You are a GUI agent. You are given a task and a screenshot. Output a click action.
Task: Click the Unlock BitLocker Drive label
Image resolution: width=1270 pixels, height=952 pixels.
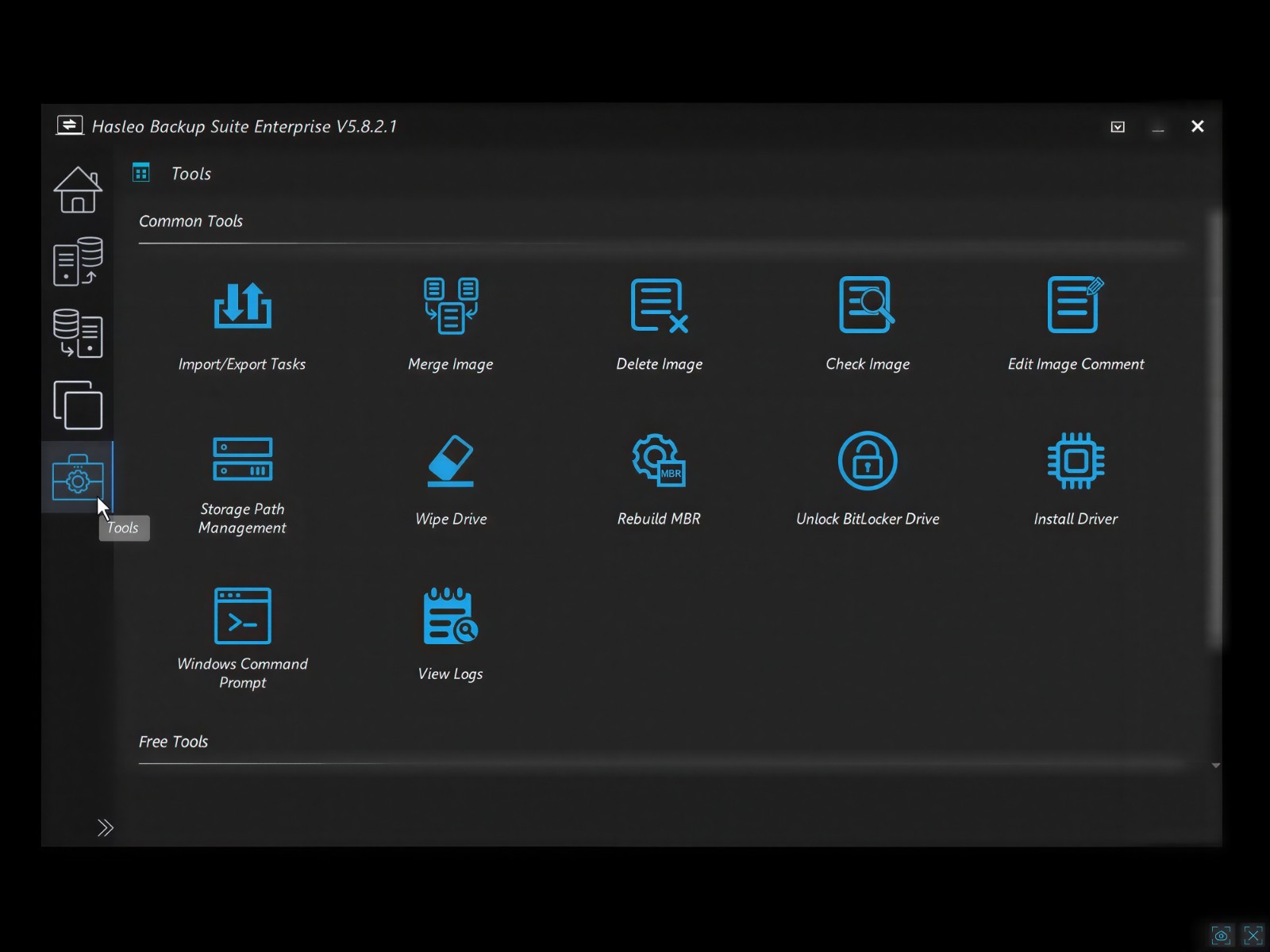868,519
